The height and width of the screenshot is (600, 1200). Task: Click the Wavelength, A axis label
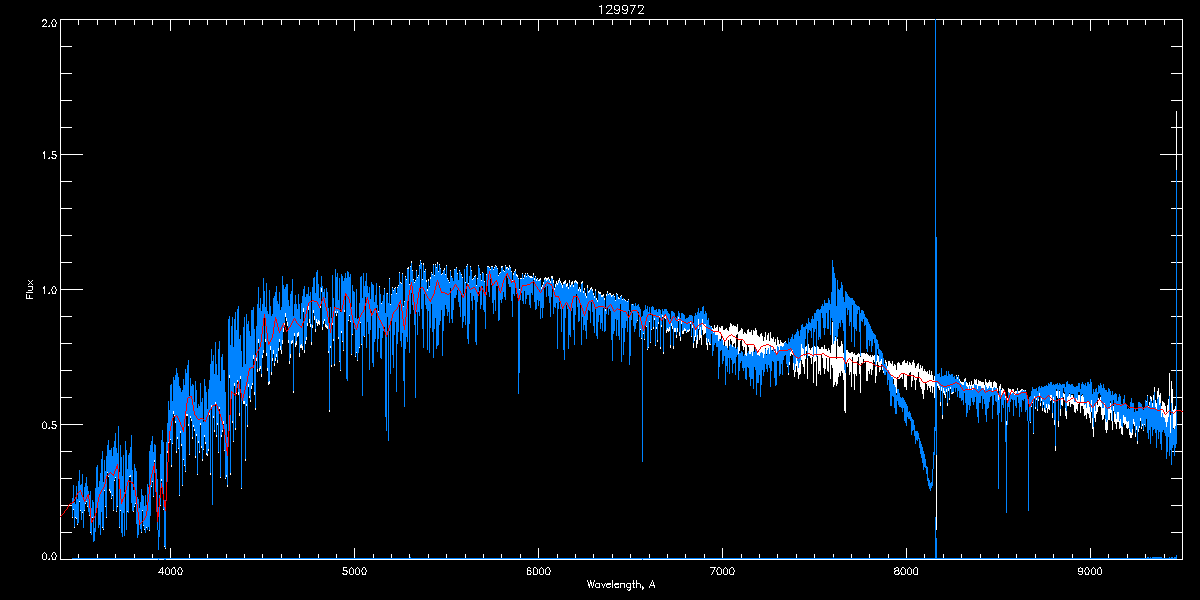point(621,584)
